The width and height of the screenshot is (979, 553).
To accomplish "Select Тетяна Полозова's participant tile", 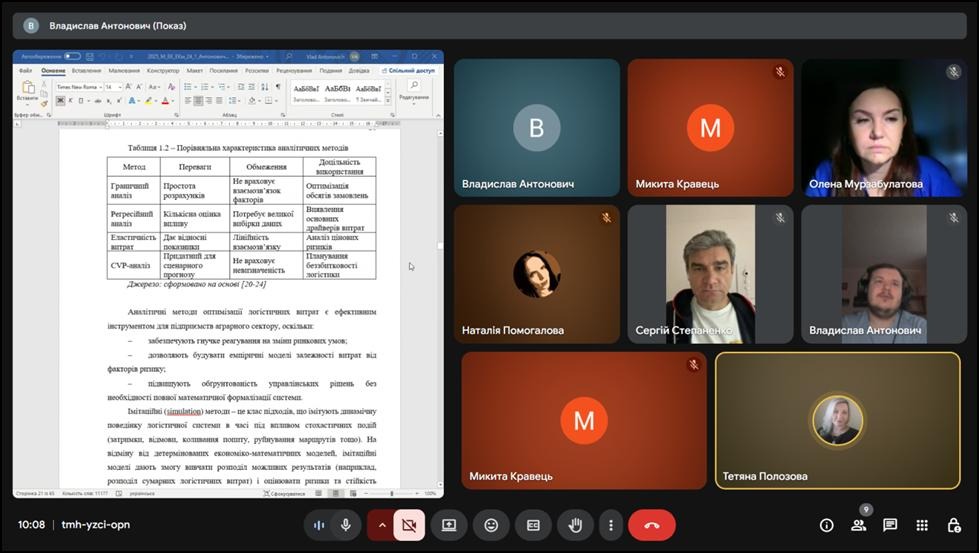I will tap(837, 419).
